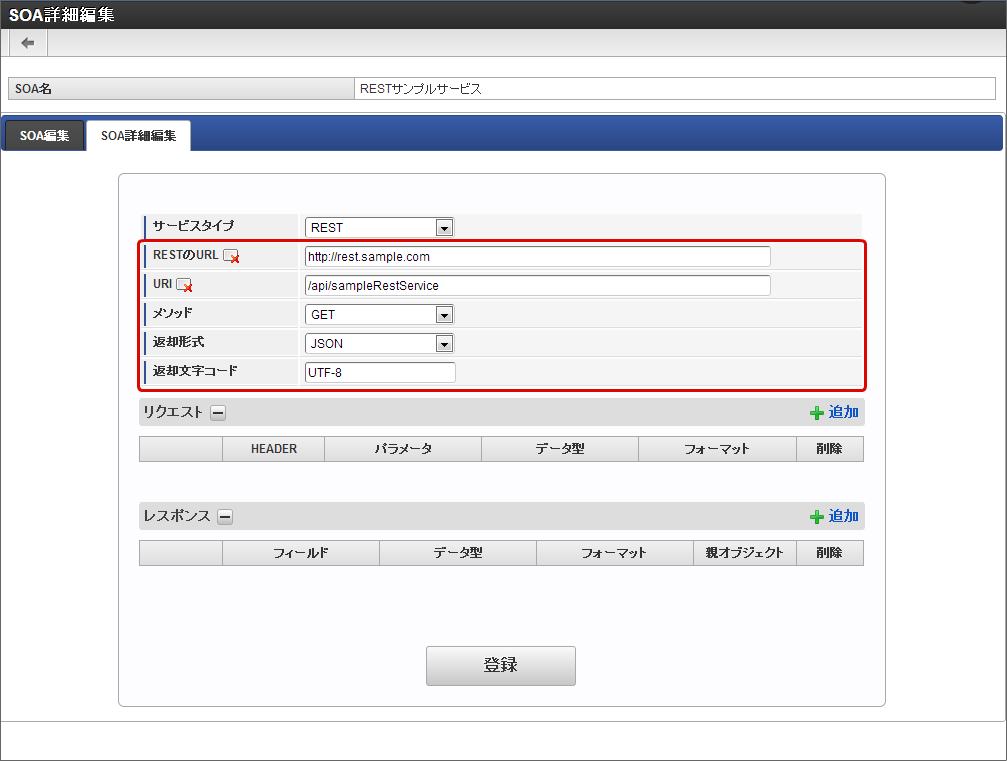Viewport: 1007px width, 761px height.
Task: Click the icon beside RESTのURL label
Action: pos(231,256)
